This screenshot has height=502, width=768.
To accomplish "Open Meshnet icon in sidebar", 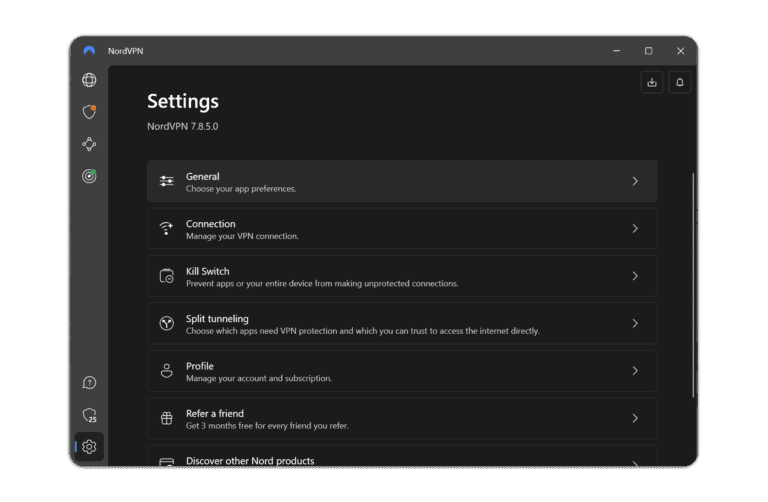I will [89, 144].
